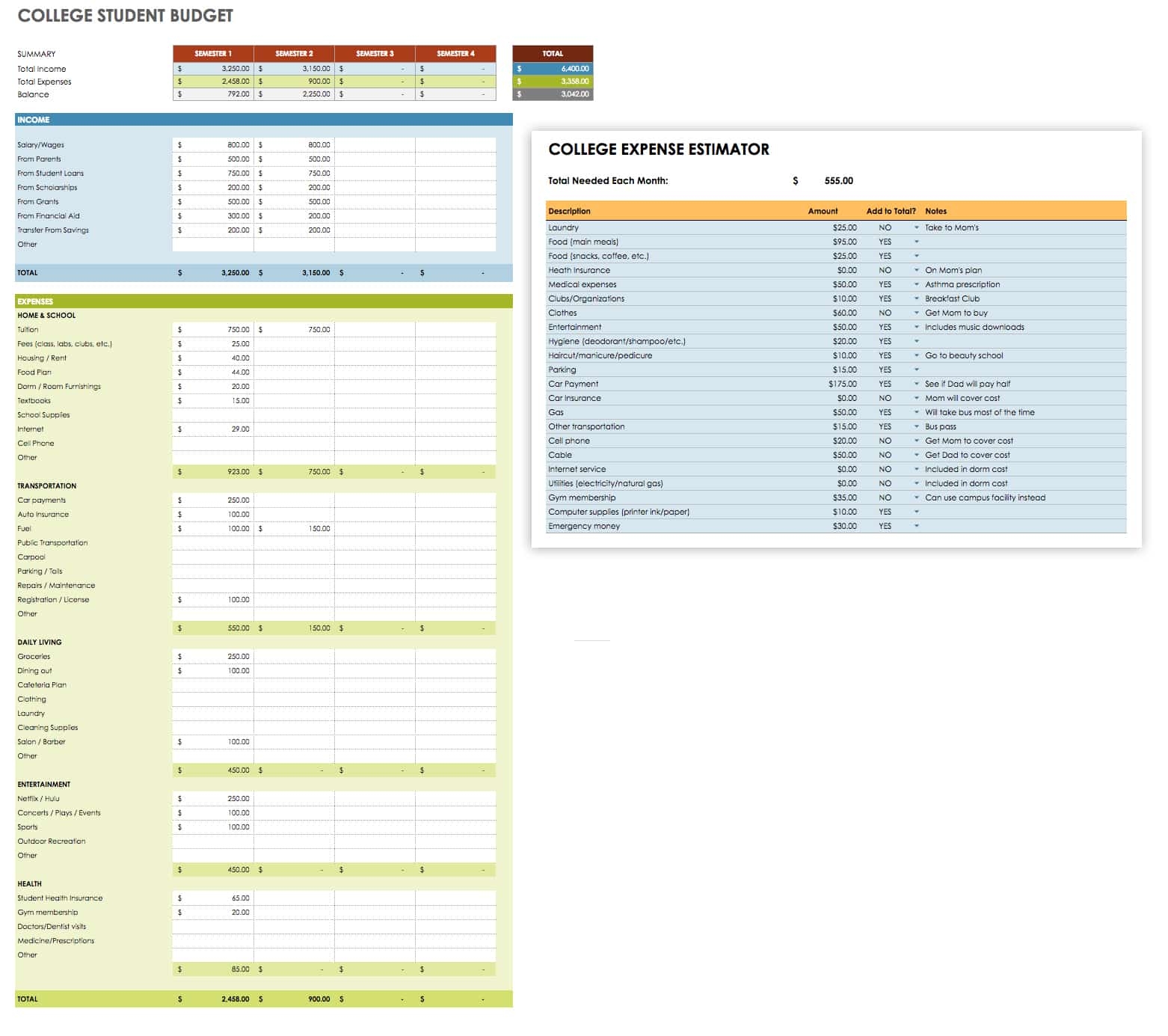Viewport: 1168px width, 1036px height.
Task: Select the Semester 3 column header
Action: pyautogui.click(x=375, y=54)
